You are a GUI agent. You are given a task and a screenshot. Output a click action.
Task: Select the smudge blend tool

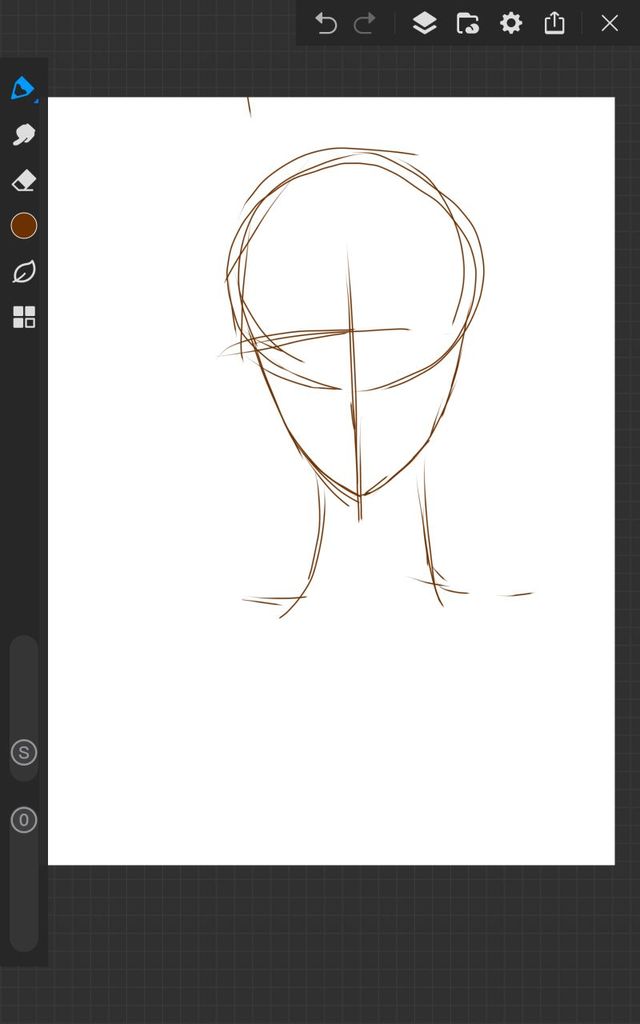tap(24, 135)
